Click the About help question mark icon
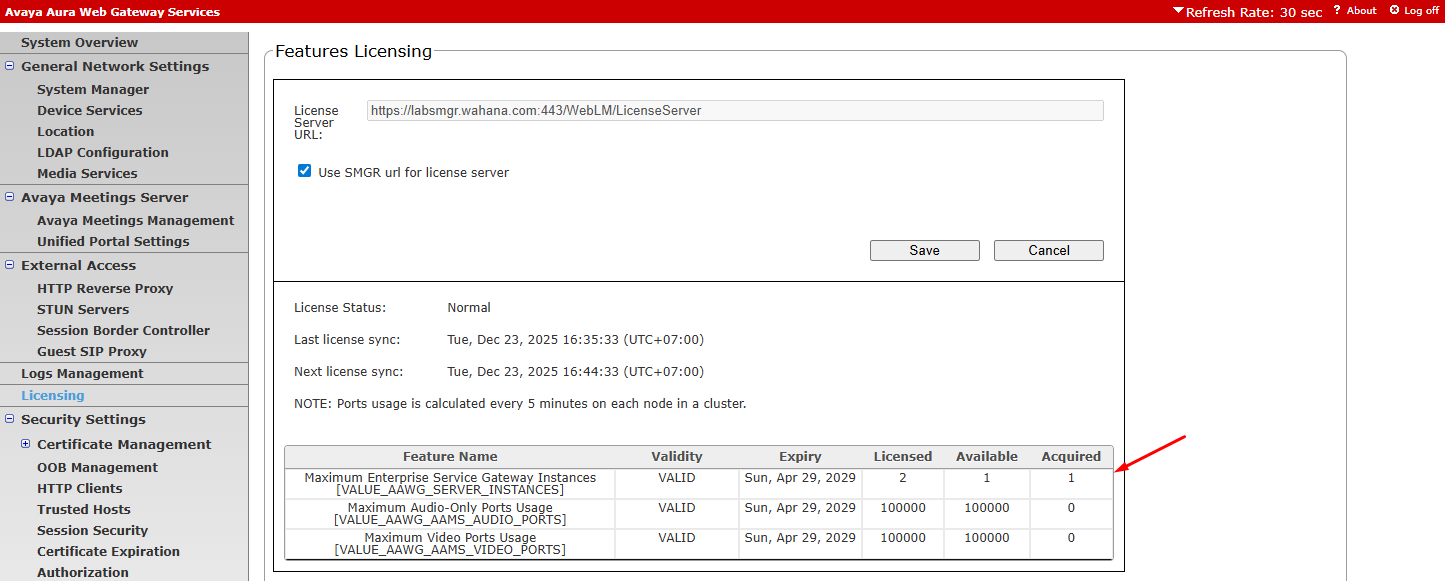 click(x=1337, y=11)
